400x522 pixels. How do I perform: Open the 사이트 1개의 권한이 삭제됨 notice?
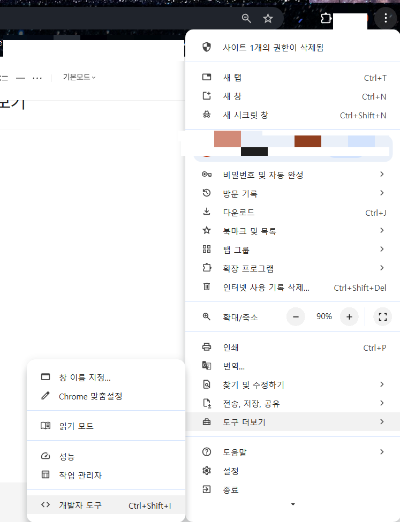click(x=292, y=47)
